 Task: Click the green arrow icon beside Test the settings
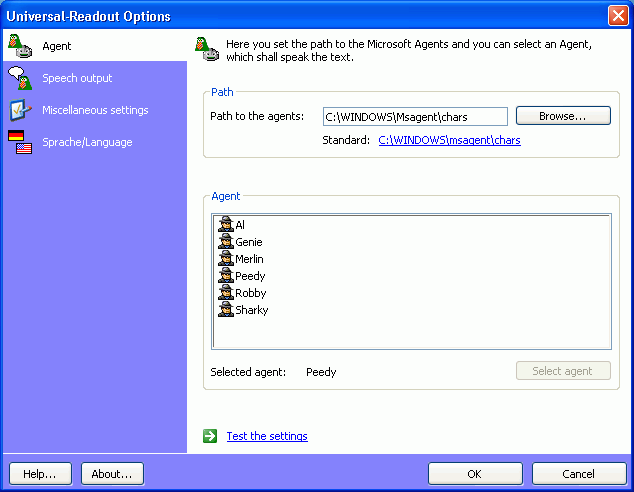210,436
